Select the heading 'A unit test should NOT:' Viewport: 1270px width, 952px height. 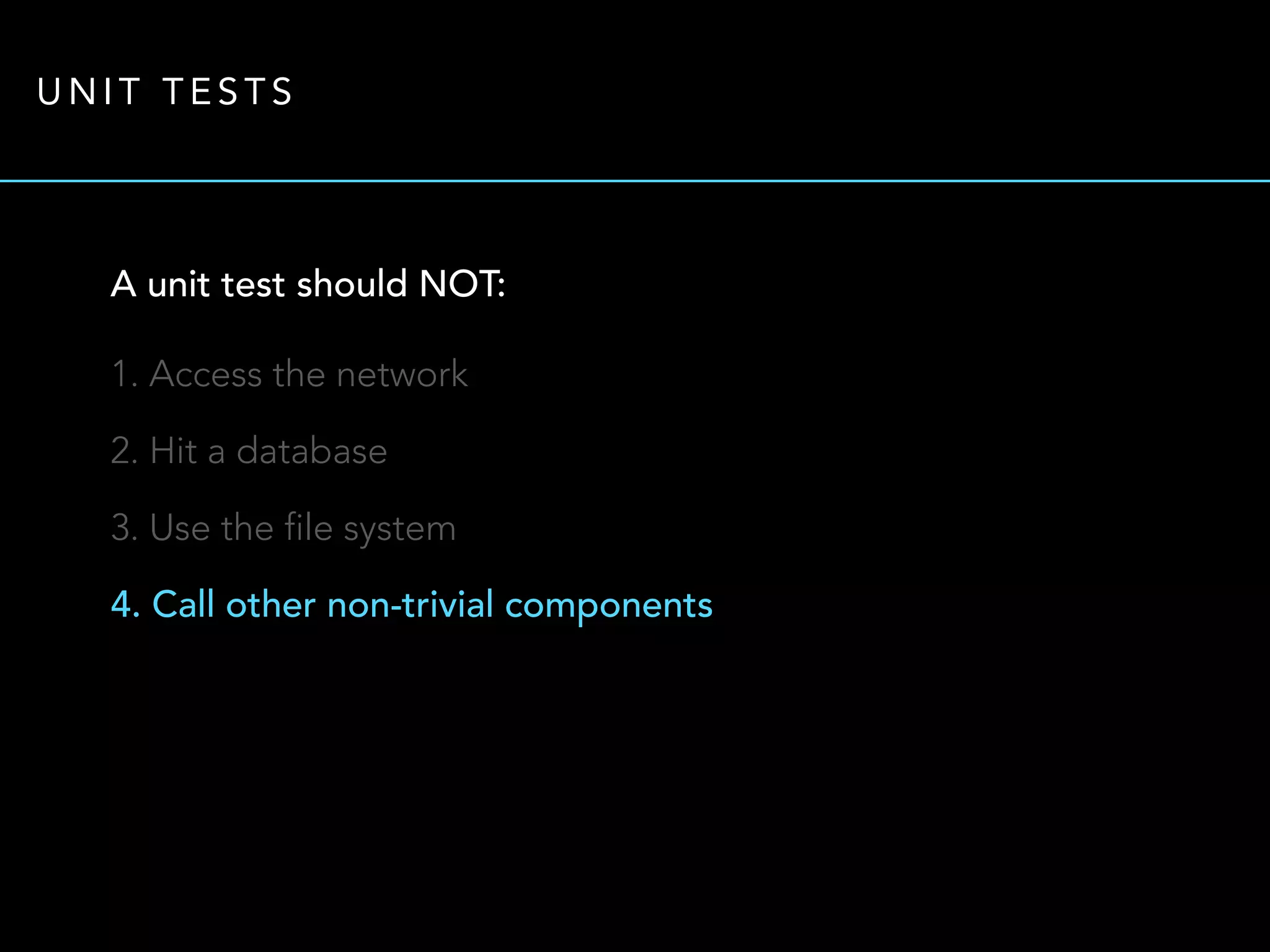coord(308,284)
